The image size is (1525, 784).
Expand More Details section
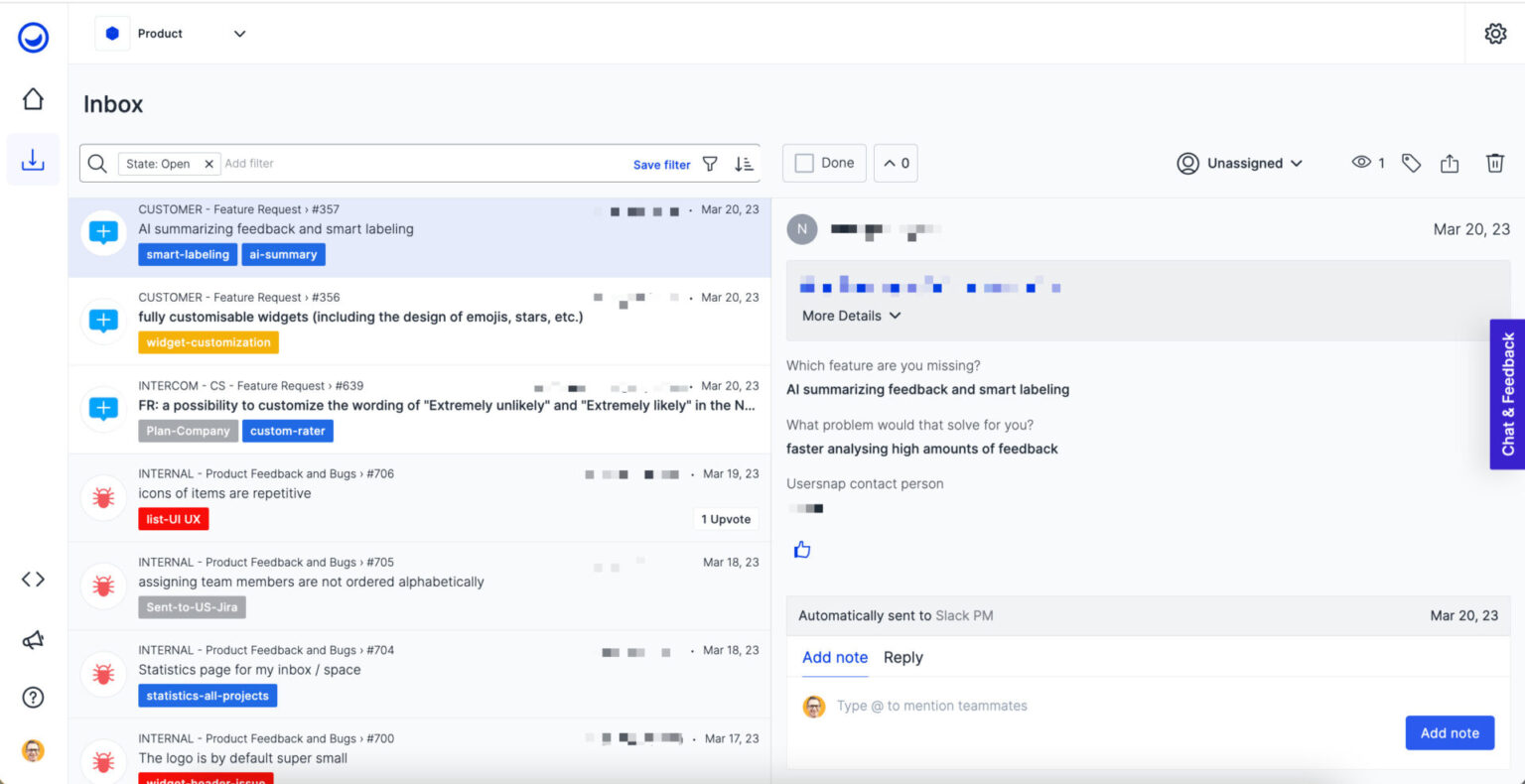tap(851, 316)
